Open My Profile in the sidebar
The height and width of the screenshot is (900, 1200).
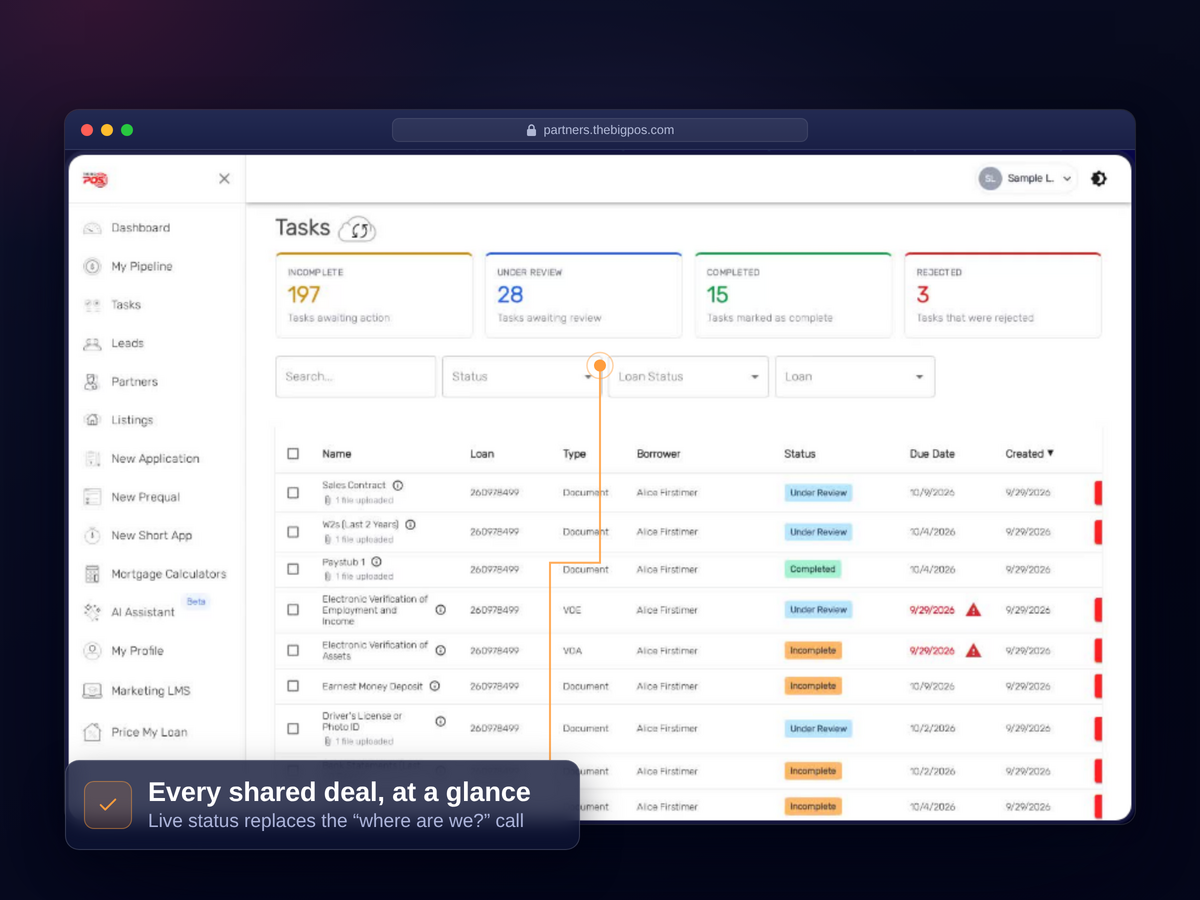pos(137,651)
